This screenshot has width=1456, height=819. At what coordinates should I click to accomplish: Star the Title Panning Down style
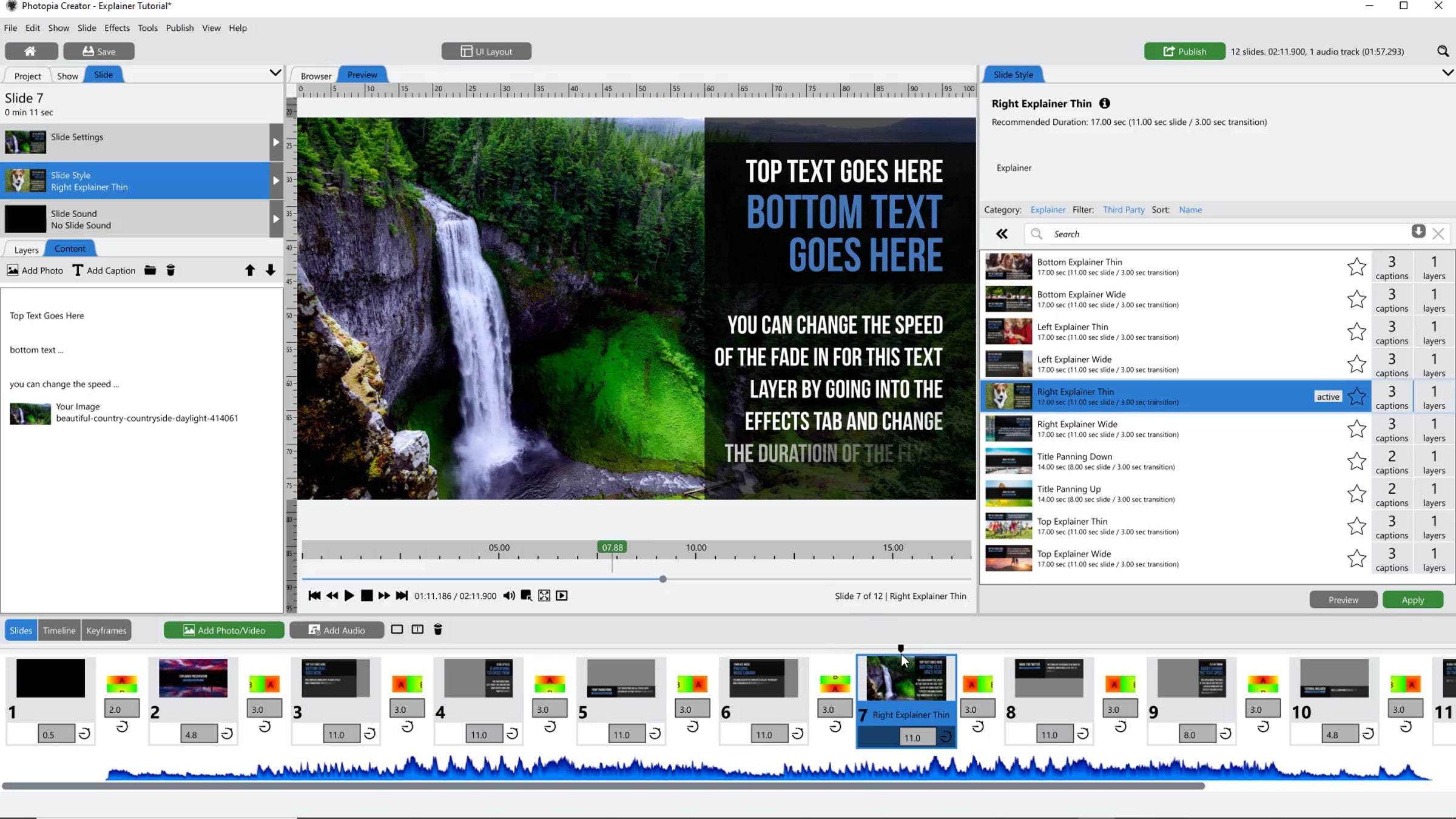coord(1357,462)
